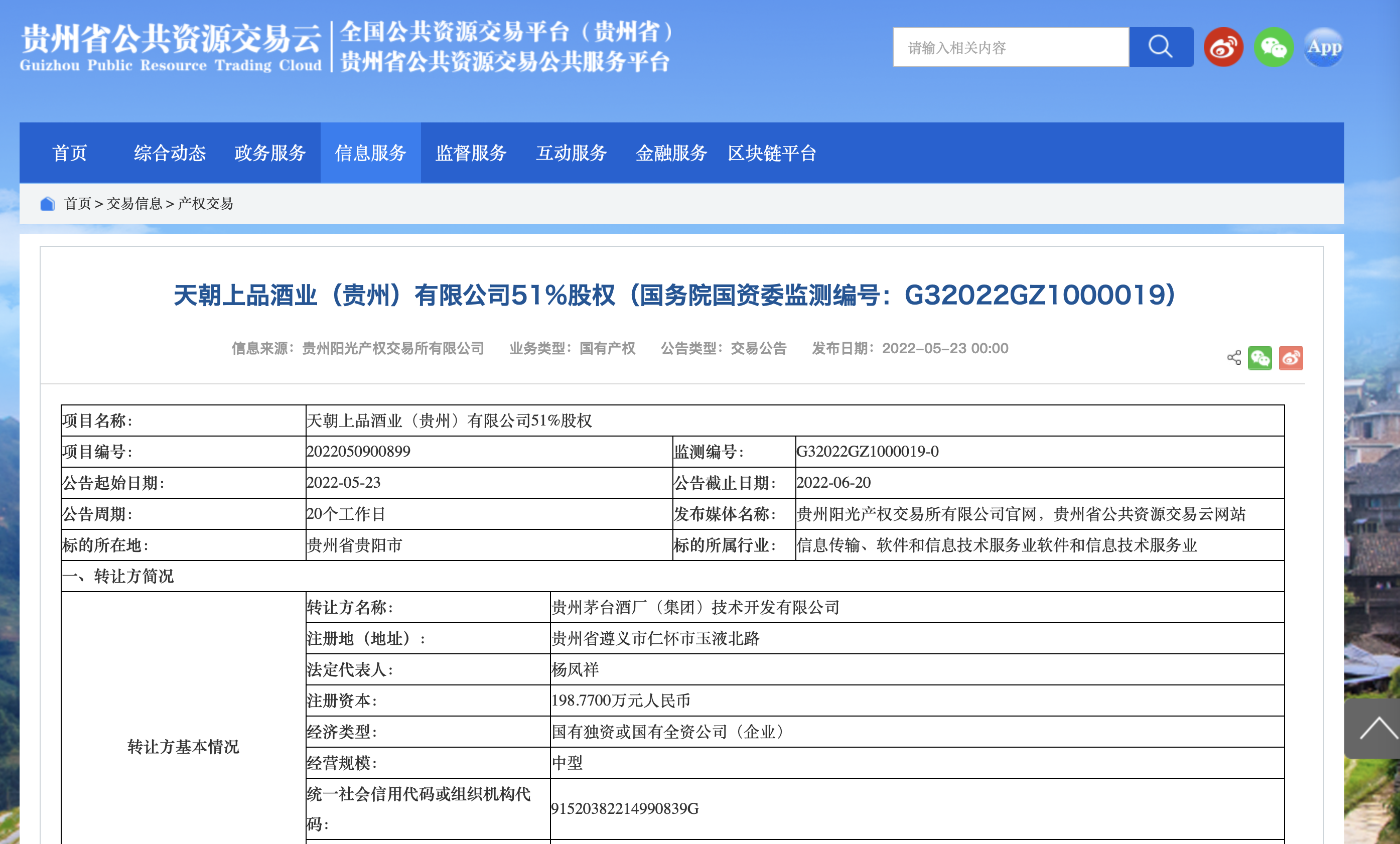Select the 信息服务 navigation tab

(x=370, y=153)
